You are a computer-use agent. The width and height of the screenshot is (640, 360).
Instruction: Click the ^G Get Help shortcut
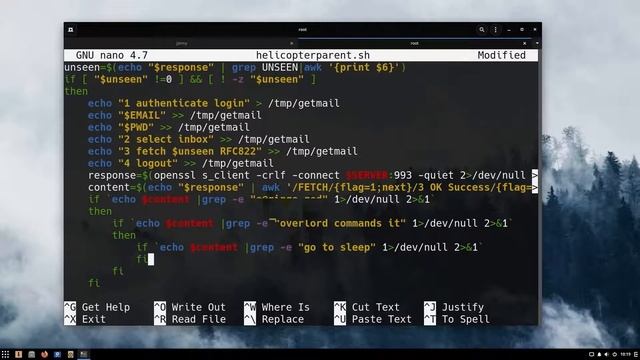97,307
